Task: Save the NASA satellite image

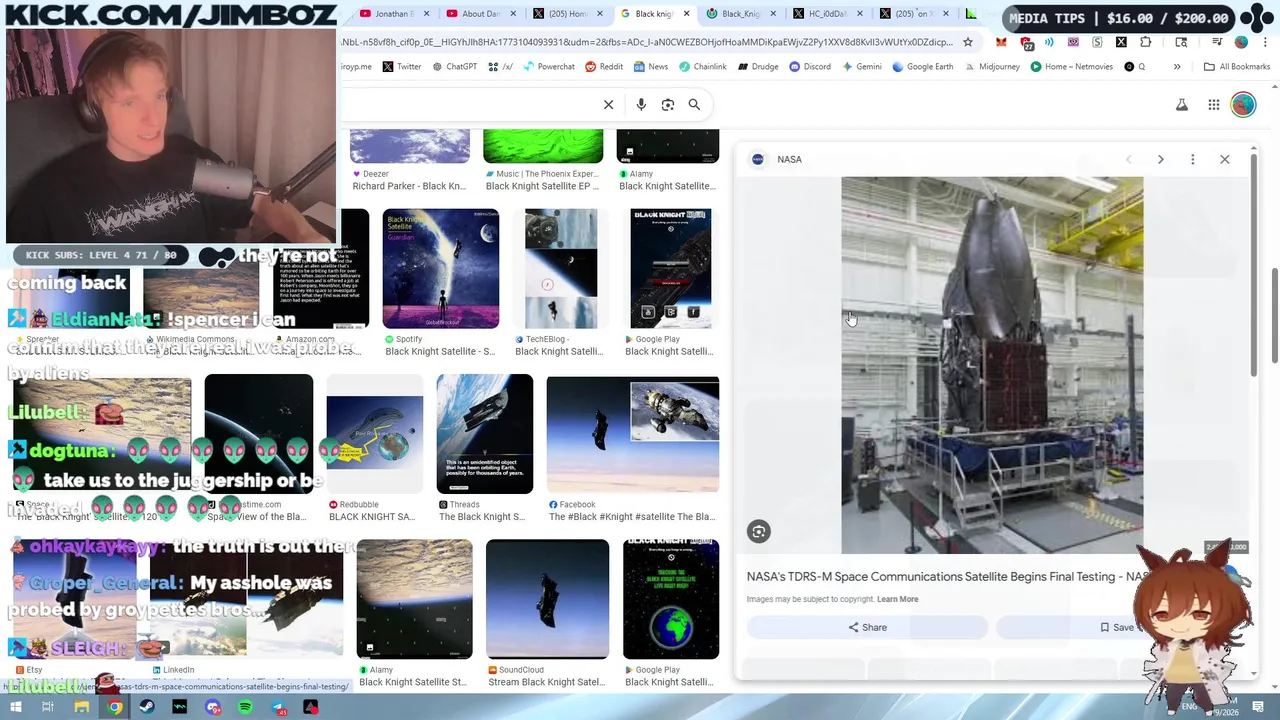Action: point(1117,627)
